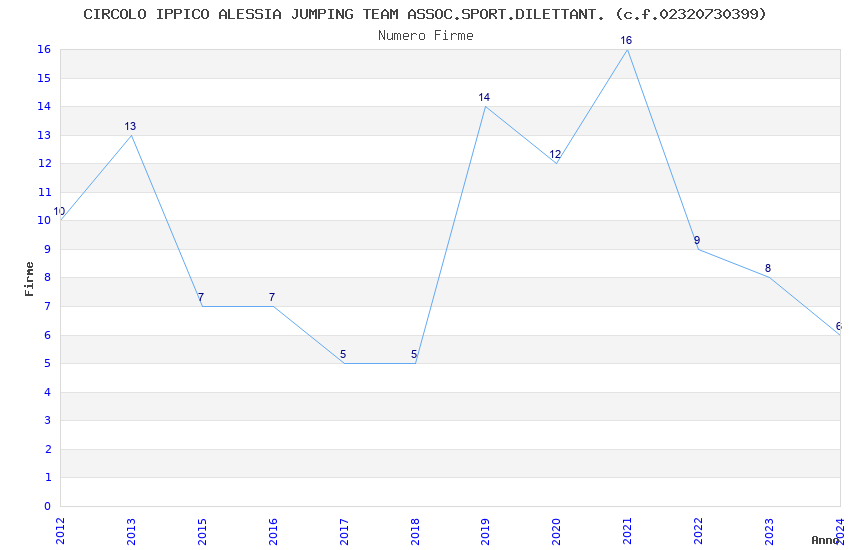This screenshot has height=550, width=850.
Task: Click x-axis year label 2020
Action: point(557,531)
